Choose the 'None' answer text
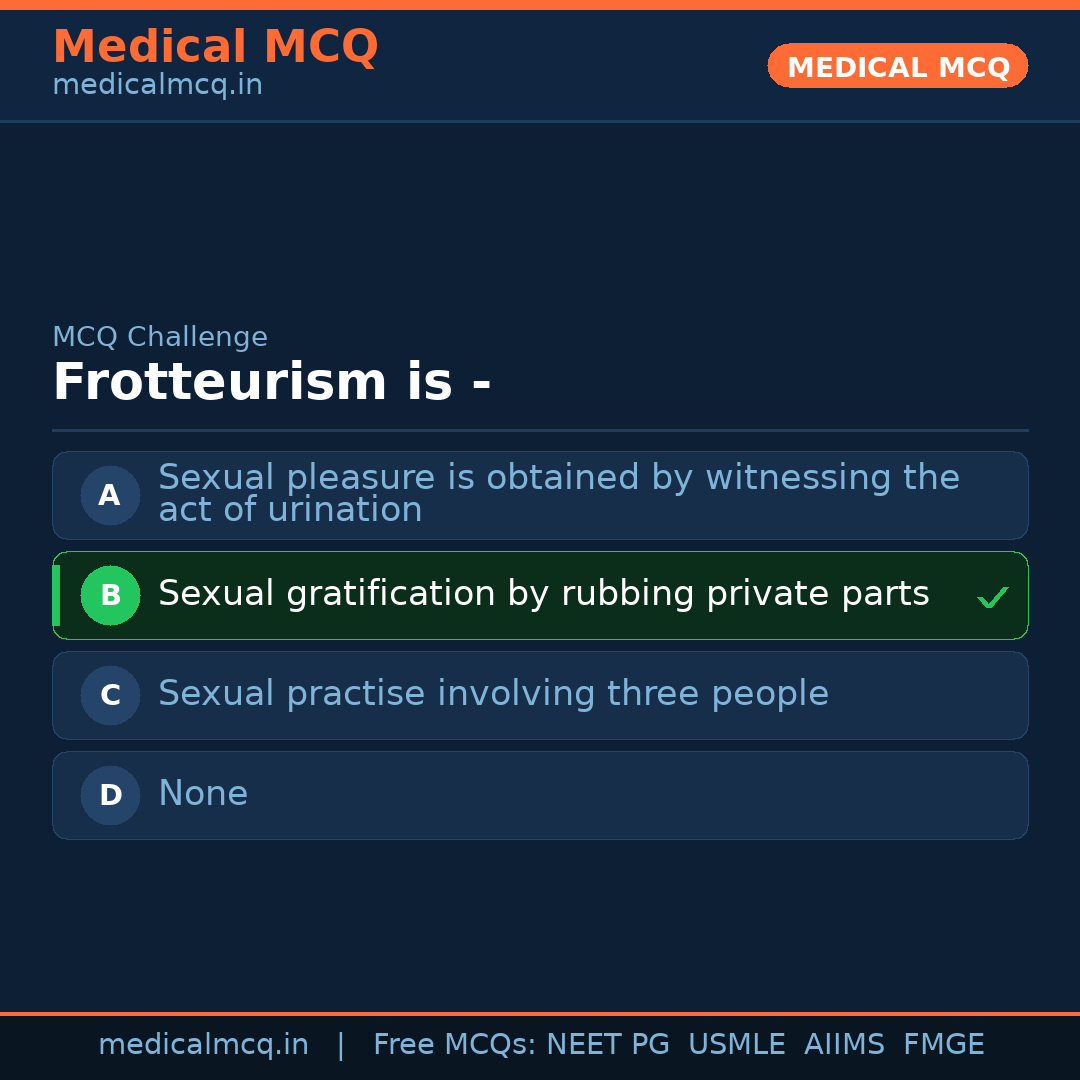 tap(203, 794)
